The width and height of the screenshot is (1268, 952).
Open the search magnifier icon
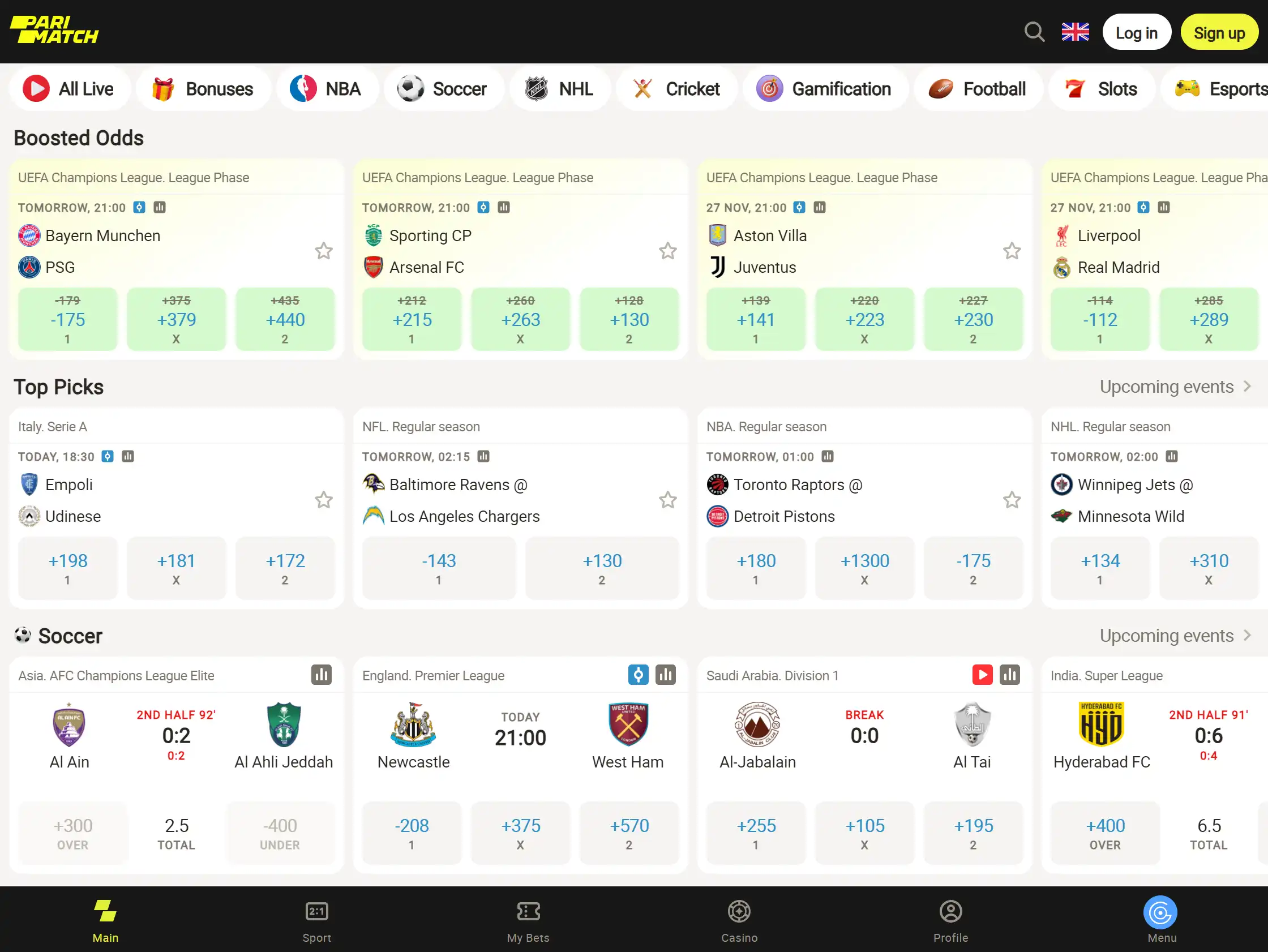pyautogui.click(x=1034, y=32)
